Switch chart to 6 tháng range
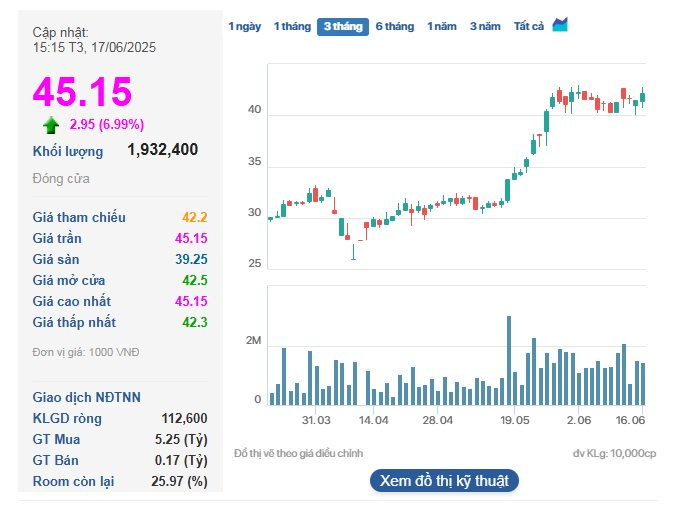This screenshot has width=686, height=508. 395,27
